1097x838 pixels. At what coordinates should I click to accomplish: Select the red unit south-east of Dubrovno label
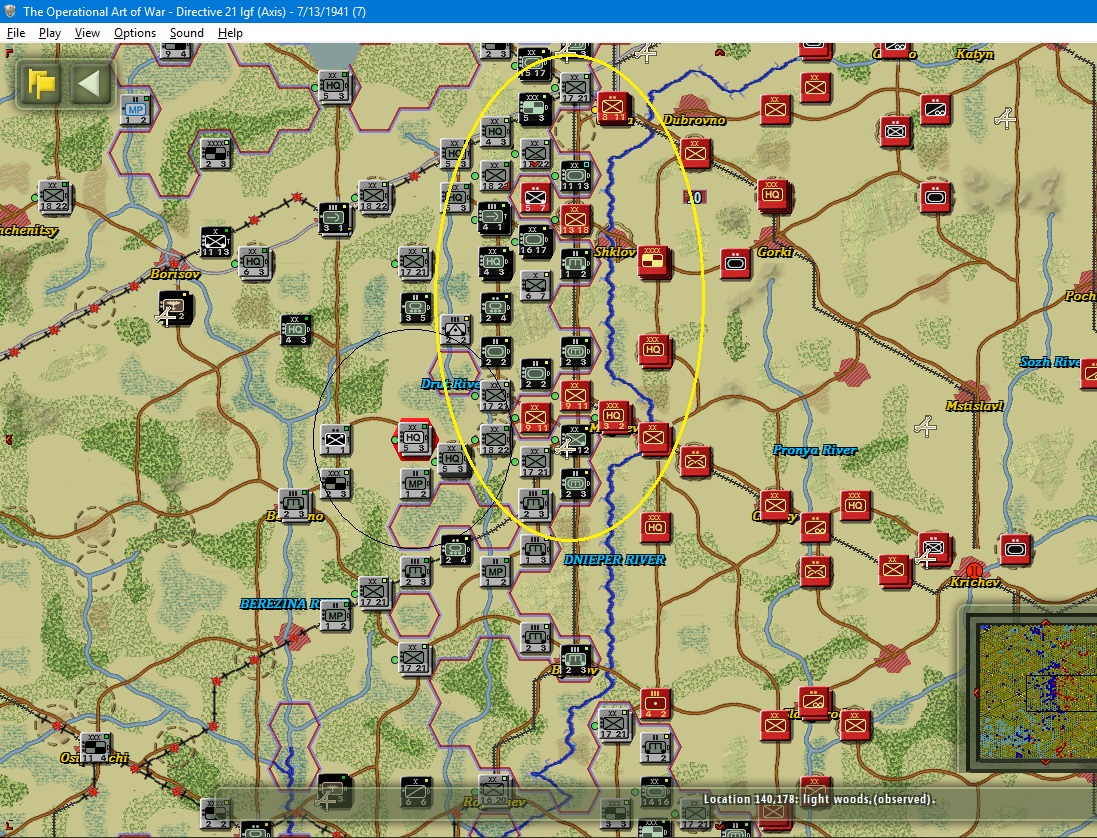(x=695, y=153)
